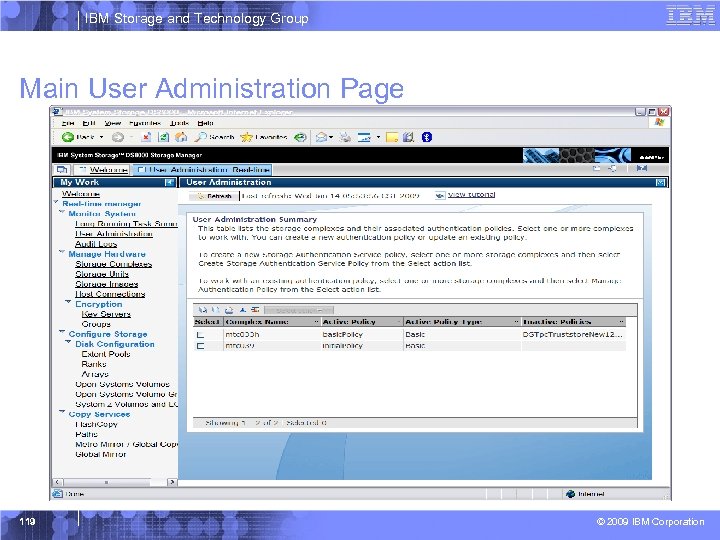Open Extent Pools under Disk Configuration
720x540 pixels.
106,354
